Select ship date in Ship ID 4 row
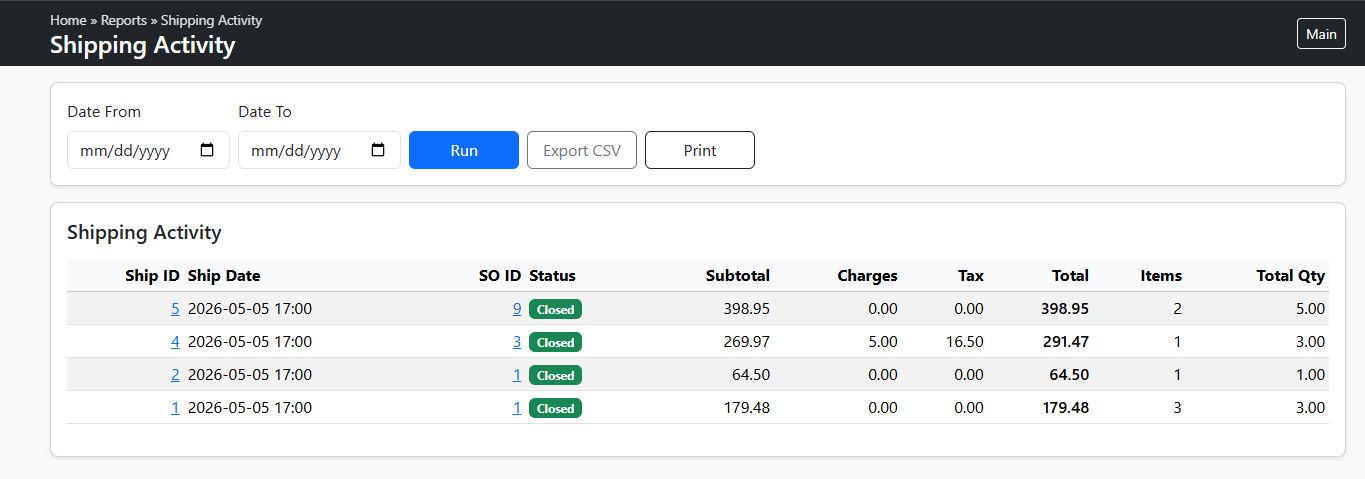This screenshot has height=479, width=1365. coord(250,341)
